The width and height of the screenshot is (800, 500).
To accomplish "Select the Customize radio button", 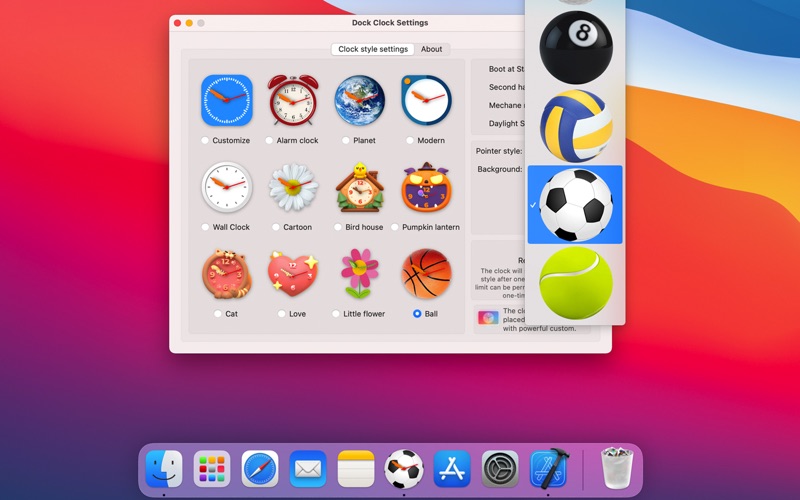I will click(x=205, y=140).
